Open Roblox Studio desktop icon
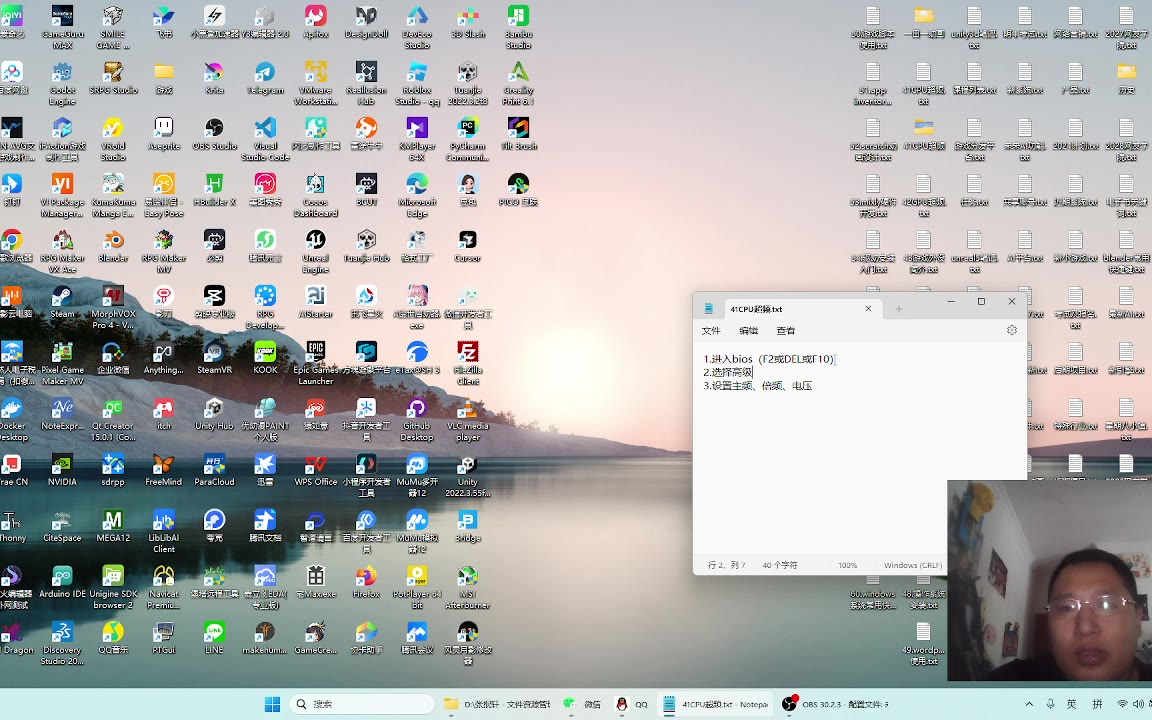 [417, 83]
